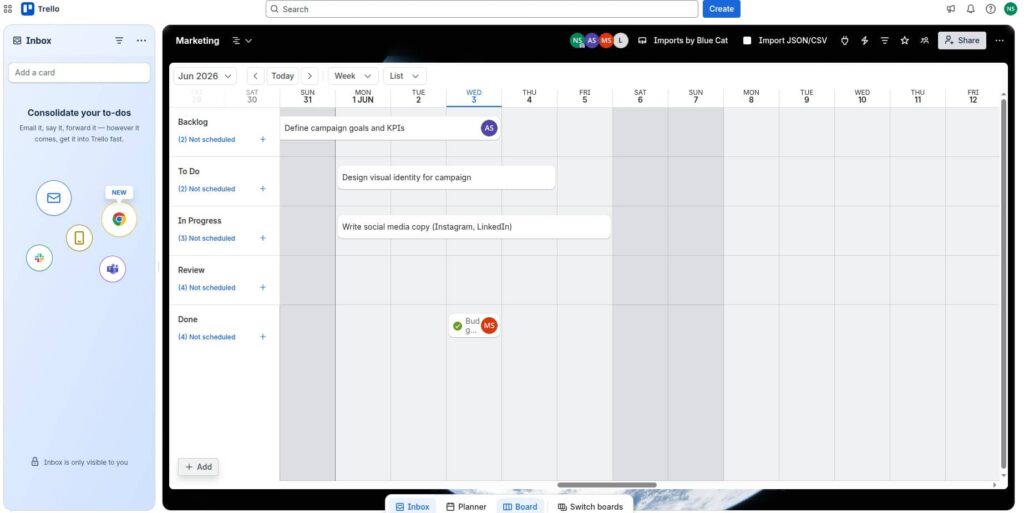The height and width of the screenshot is (513, 1024).
Task: Mark the Budget card complete check
Action: pyautogui.click(x=457, y=326)
